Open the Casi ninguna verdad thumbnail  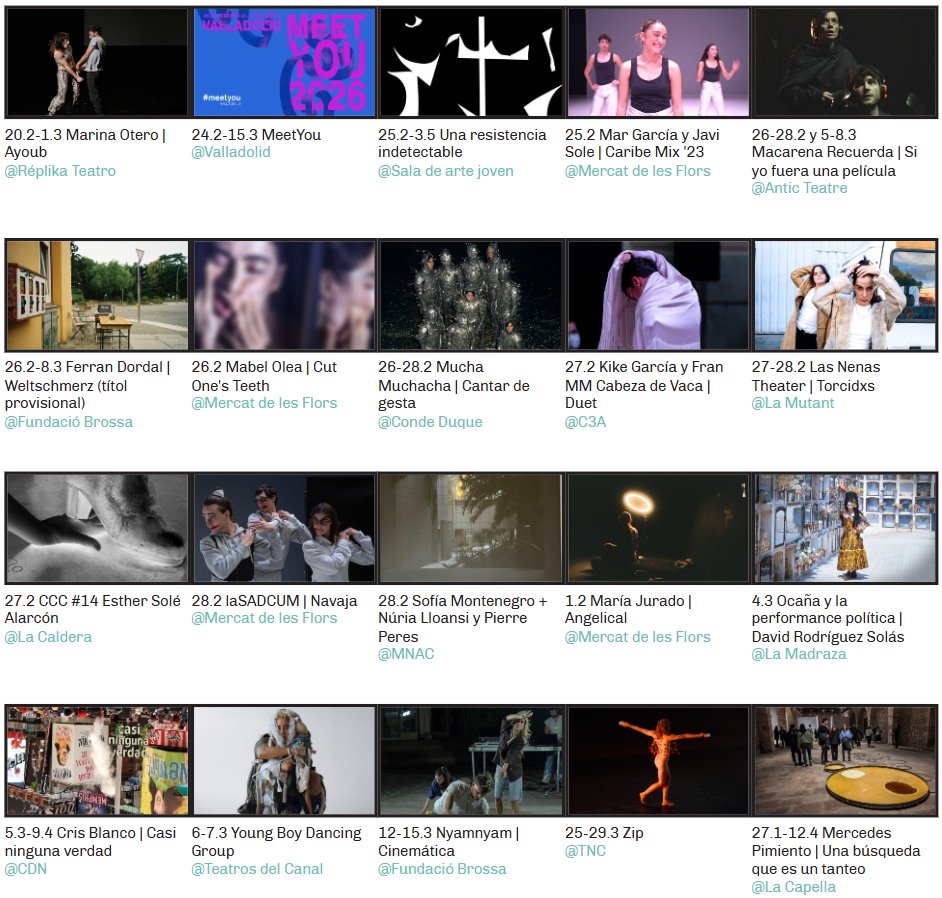(96, 760)
